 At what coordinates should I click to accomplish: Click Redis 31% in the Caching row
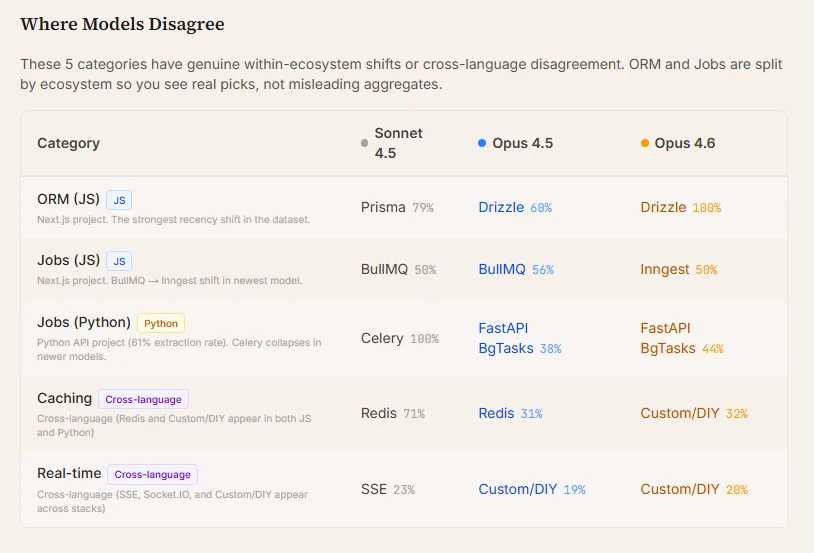tap(510, 413)
